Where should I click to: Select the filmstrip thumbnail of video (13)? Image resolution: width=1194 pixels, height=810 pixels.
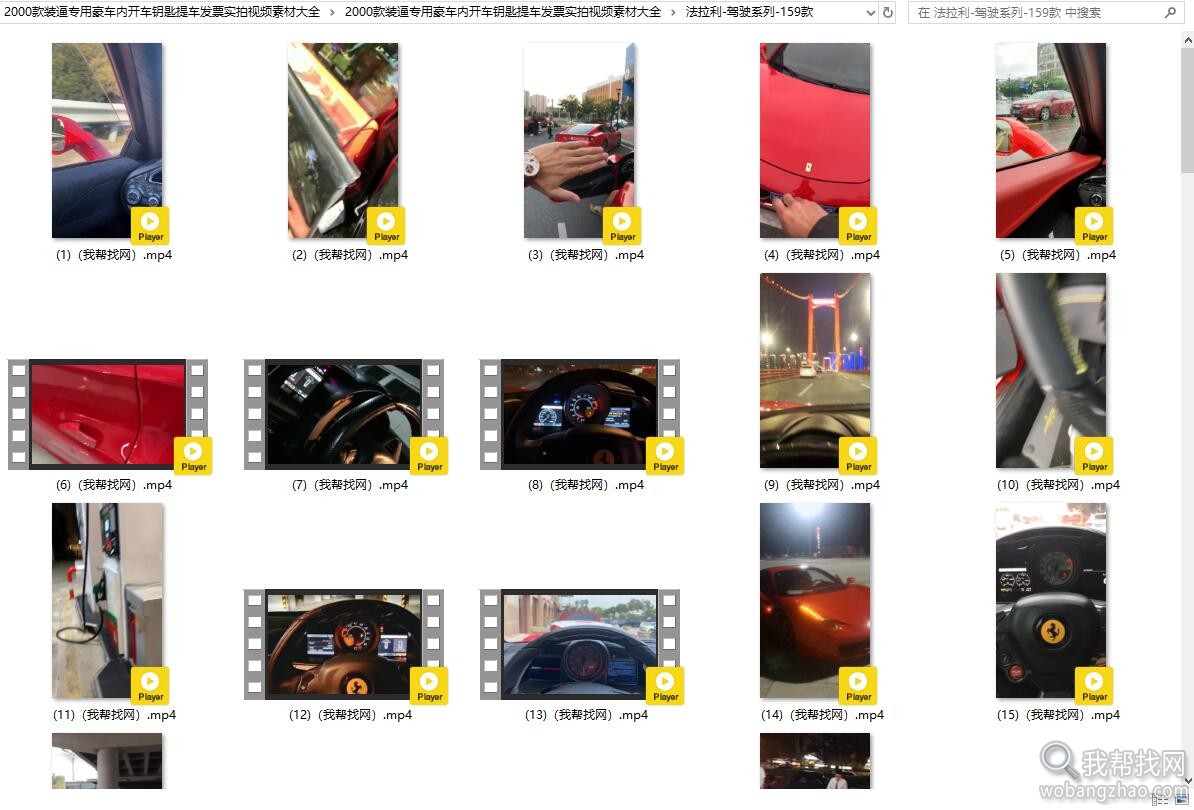(579, 644)
